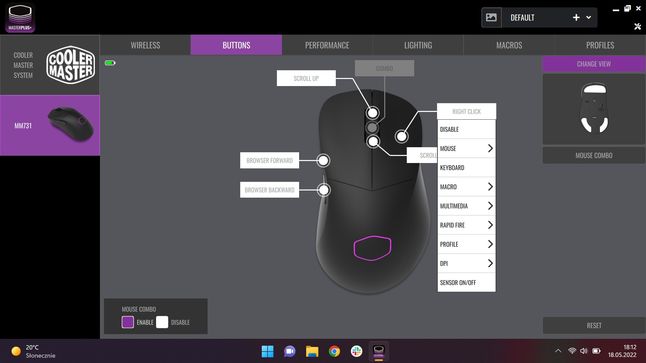Click the BROWSER FORWARD assignment label
The height and width of the screenshot is (363, 646).
[x=269, y=160]
